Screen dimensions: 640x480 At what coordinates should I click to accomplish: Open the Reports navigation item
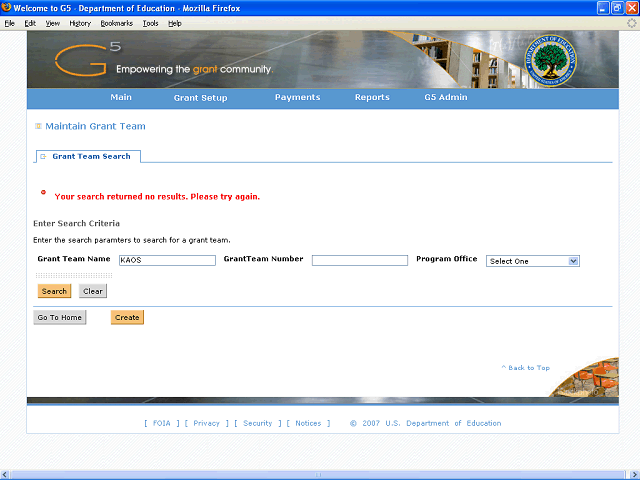click(372, 97)
